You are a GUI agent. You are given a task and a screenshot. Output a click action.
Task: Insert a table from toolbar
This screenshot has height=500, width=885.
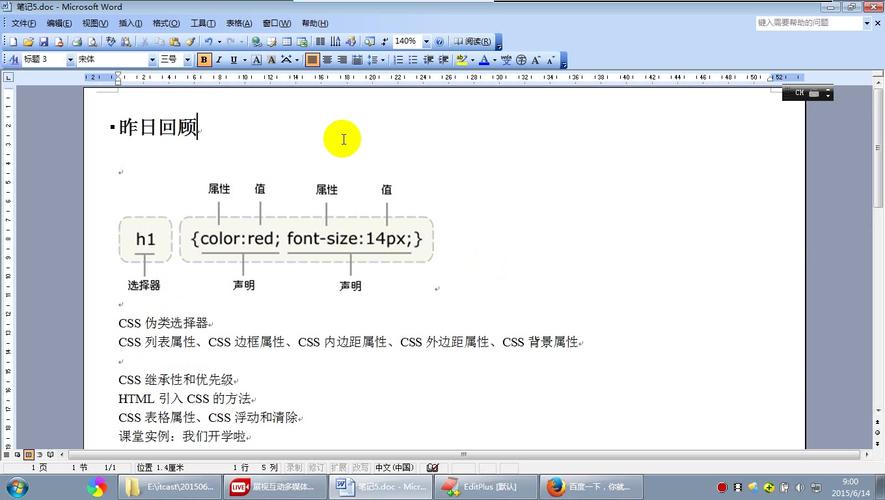287,41
